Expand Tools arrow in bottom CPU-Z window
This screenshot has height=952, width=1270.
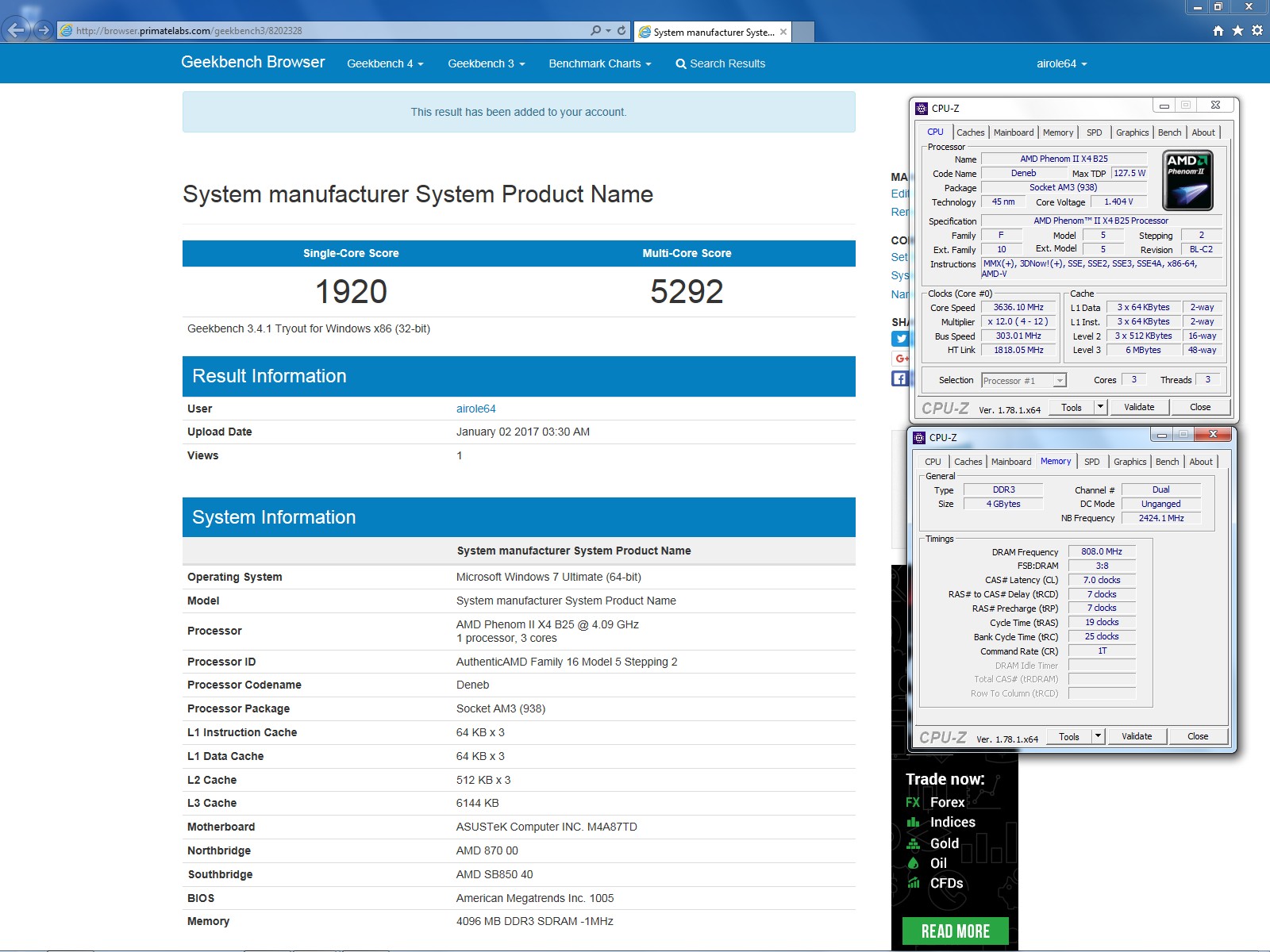(1098, 736)
